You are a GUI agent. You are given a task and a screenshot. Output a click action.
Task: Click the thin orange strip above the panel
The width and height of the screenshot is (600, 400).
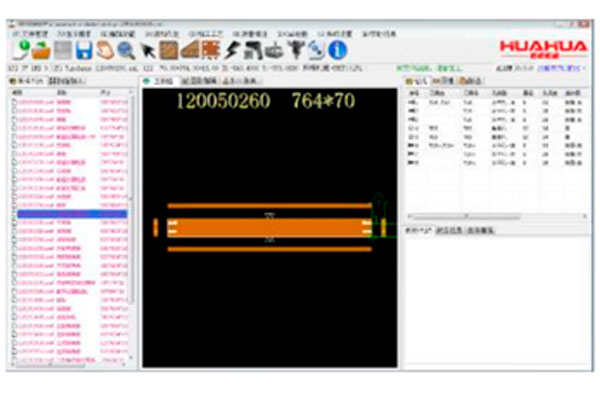(269, 206)
